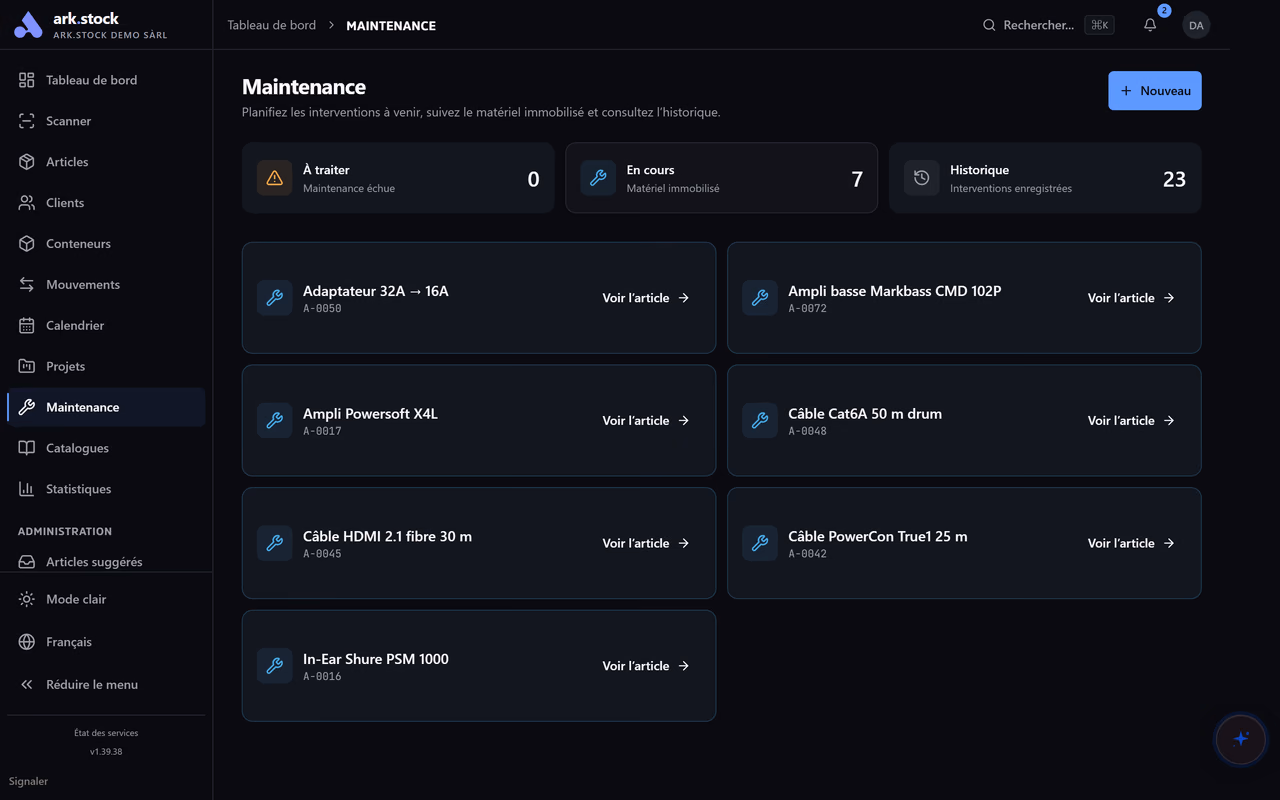Click wrench icon for Ampli Powersoft X4L

(274, 421)
